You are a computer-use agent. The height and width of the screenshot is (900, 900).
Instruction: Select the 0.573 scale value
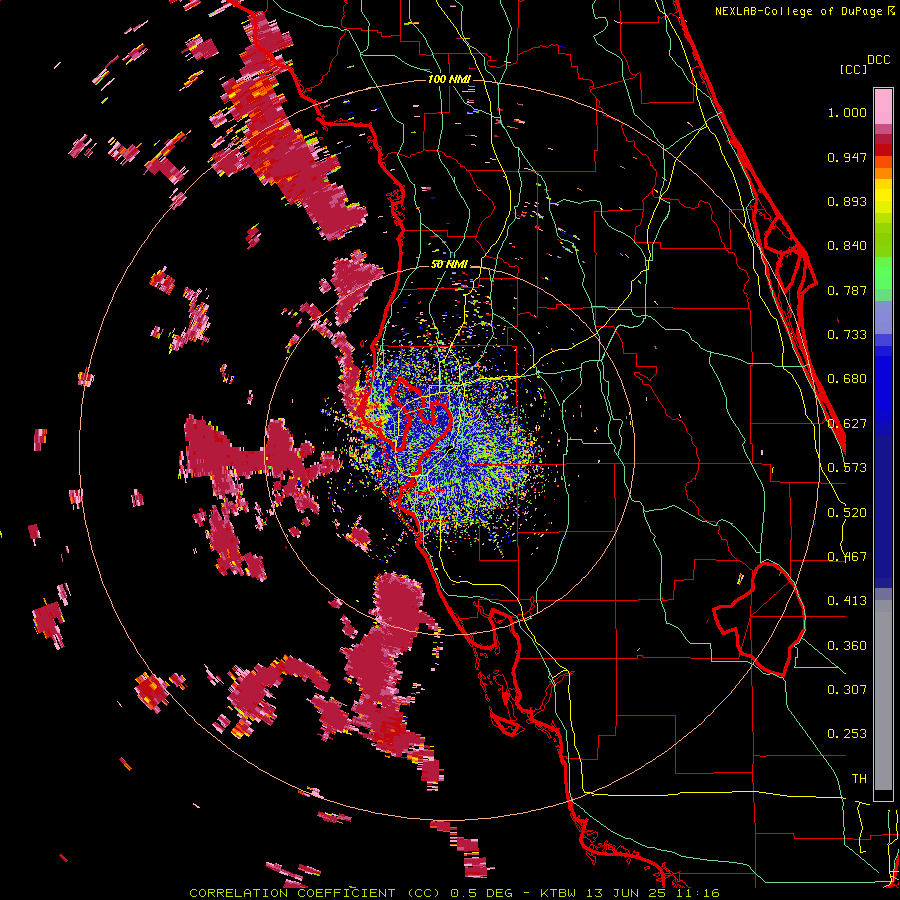click(x=847, y=468)
